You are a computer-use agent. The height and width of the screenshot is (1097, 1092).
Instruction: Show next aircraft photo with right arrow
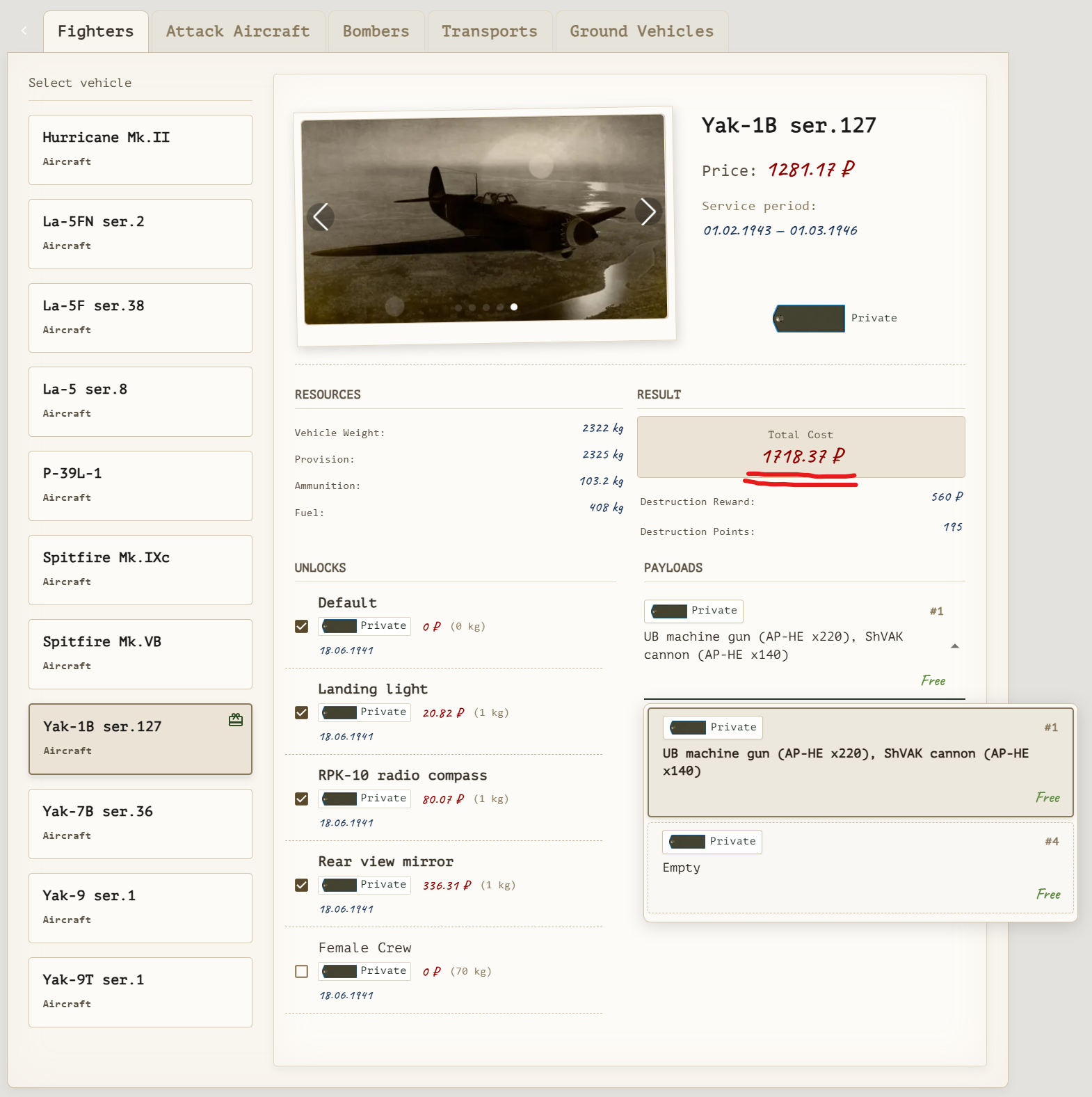pos(648,211)
